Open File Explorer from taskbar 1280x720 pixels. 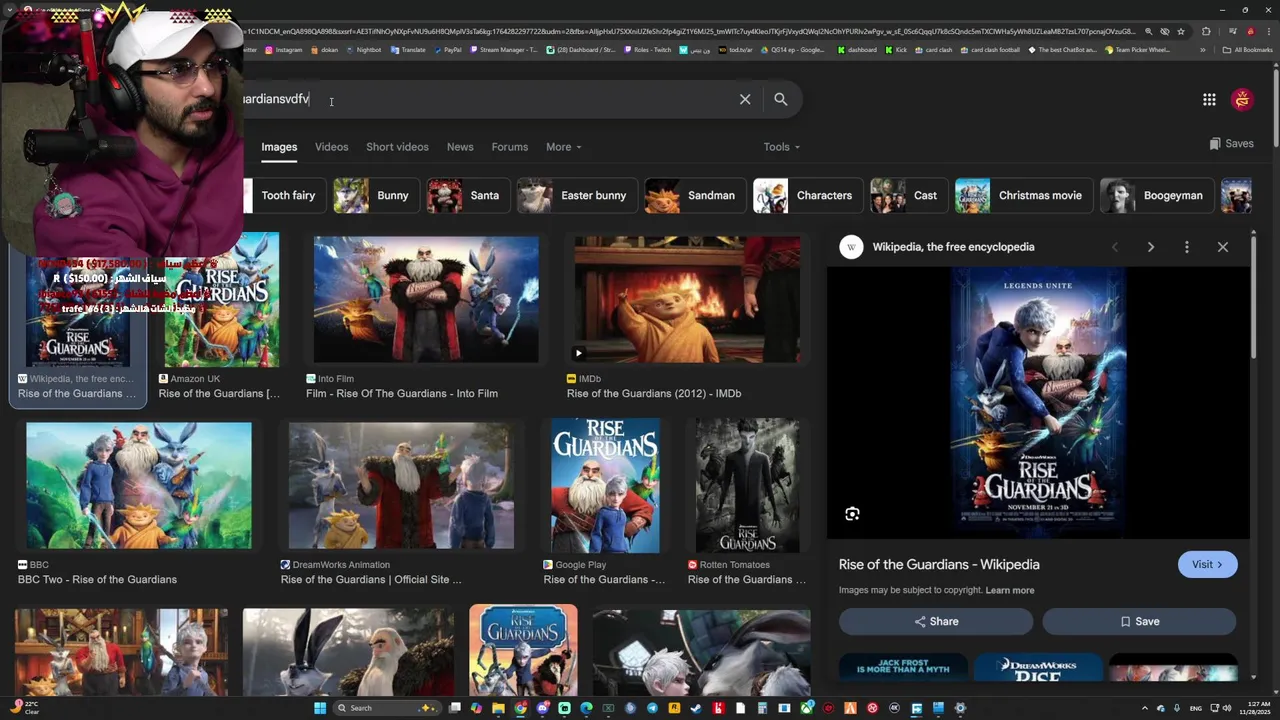click(x=498, y=708)
